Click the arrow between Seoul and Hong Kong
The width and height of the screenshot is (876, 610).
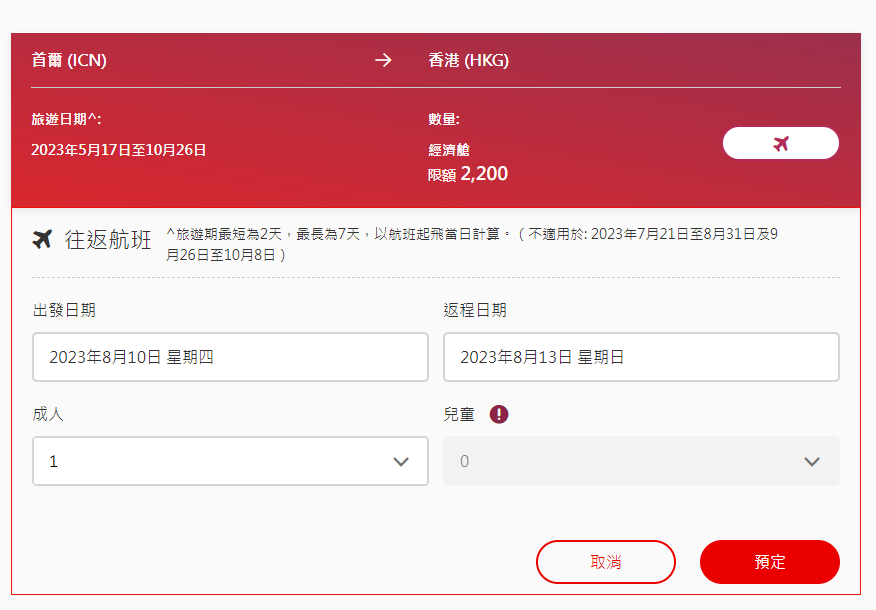pyautogui.click(x=383, y=60)
